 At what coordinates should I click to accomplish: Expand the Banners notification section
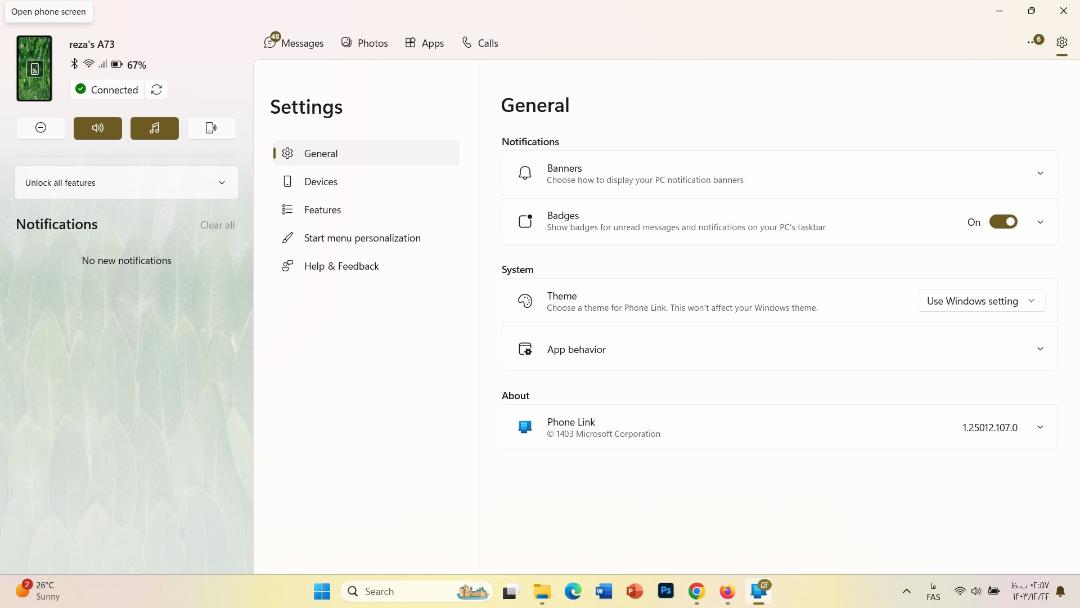779,174
